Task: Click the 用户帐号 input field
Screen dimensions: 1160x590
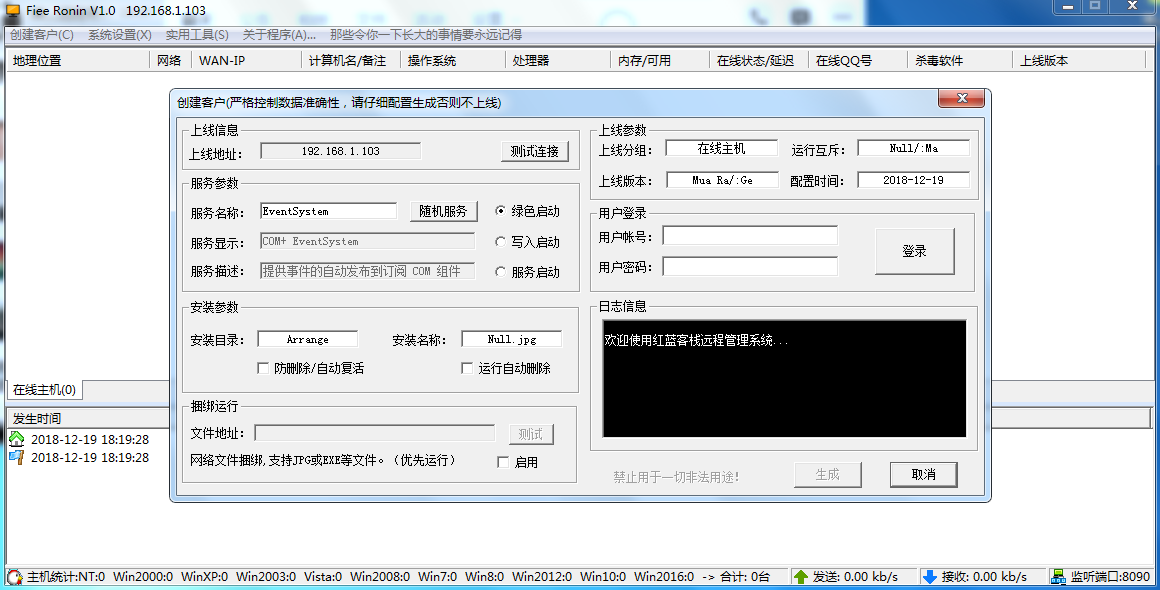Action: pyautogui.click(x=750, y=236)
